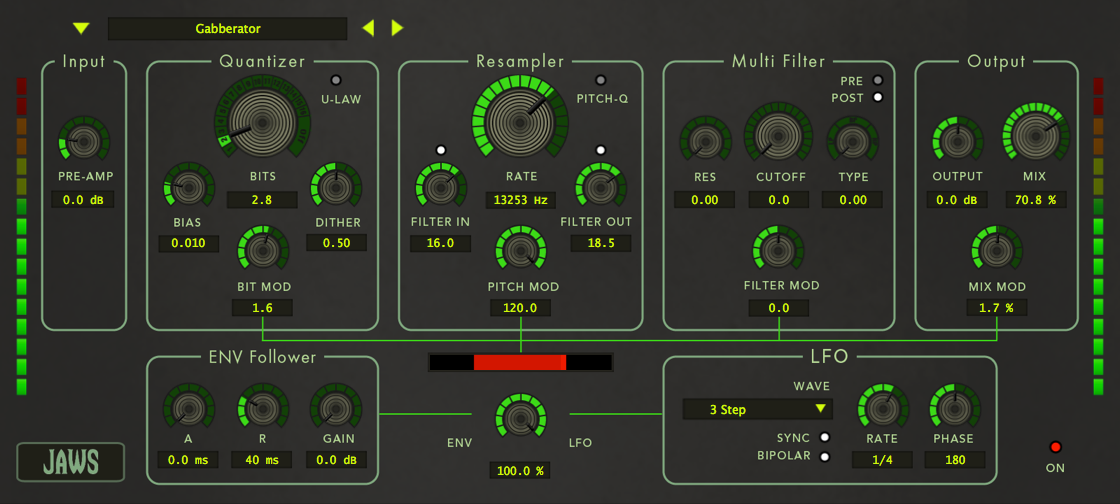
Task: Toggle the FILTER OUT on/off LED
Action: pos(601,150)
